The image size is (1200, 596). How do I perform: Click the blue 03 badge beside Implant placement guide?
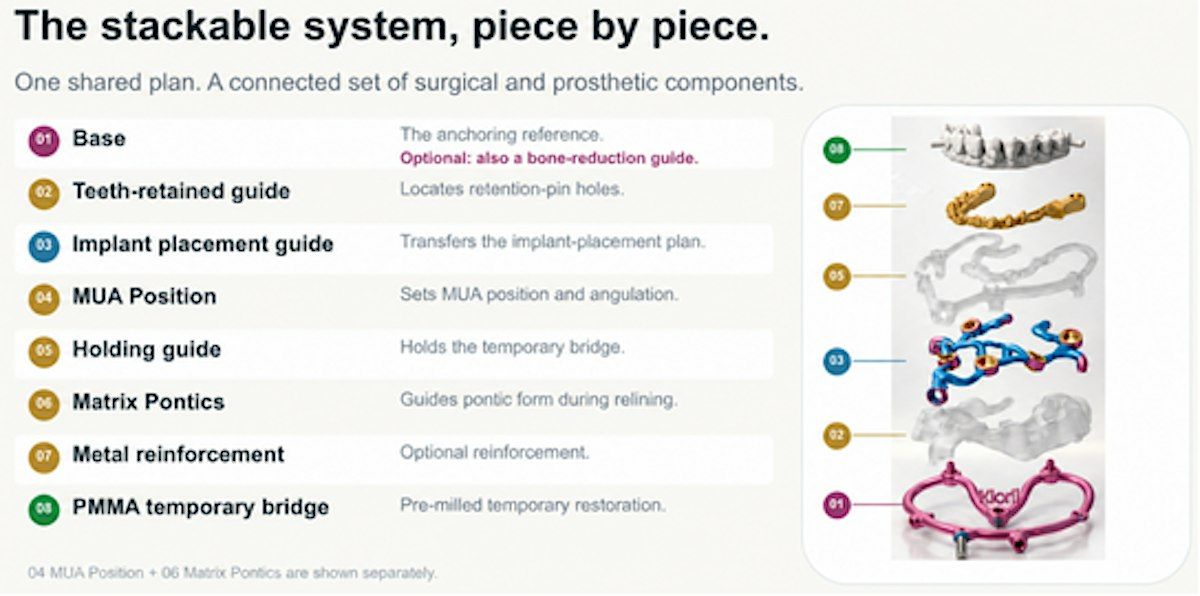(x=43, y=244)
